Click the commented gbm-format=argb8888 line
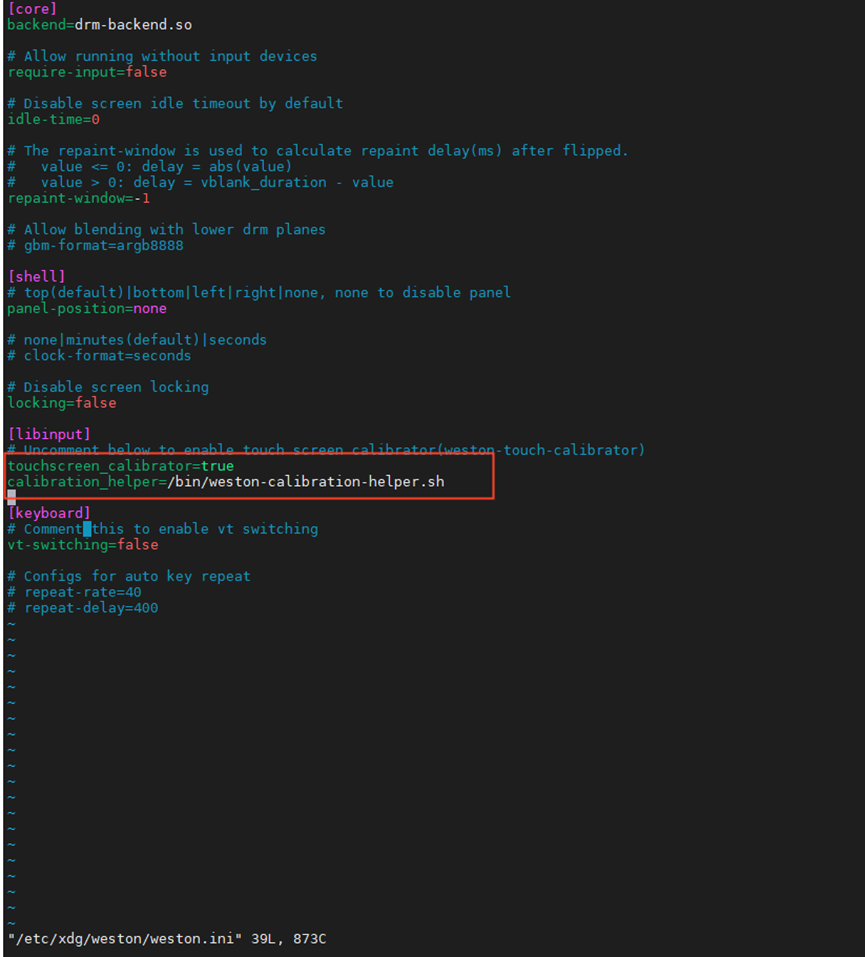Screen dimensions: 865x957 point(95,245)
